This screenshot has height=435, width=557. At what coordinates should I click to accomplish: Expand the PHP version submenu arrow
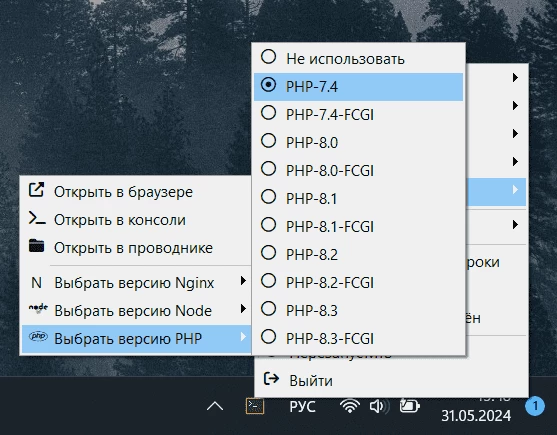(x=243, y=336)
